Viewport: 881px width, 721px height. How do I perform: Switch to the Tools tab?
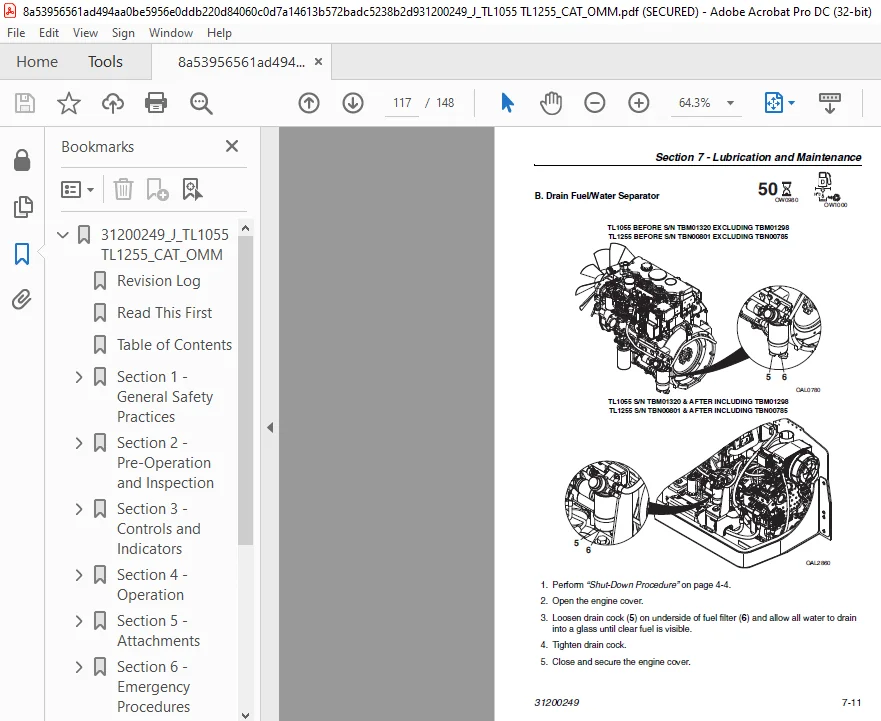(105, 62)
